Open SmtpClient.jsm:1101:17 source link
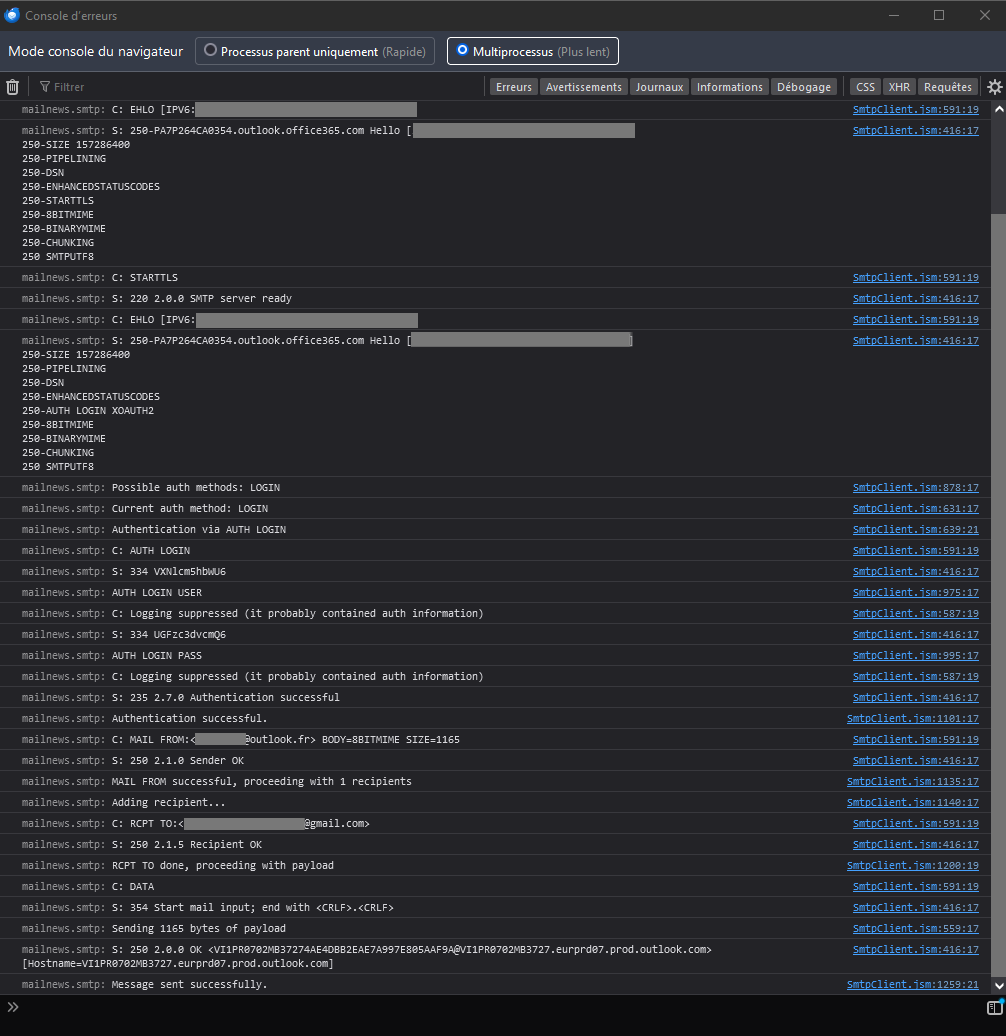Image resolution: width=1006 pixels, height=1036 pixels. pos(913,718)
